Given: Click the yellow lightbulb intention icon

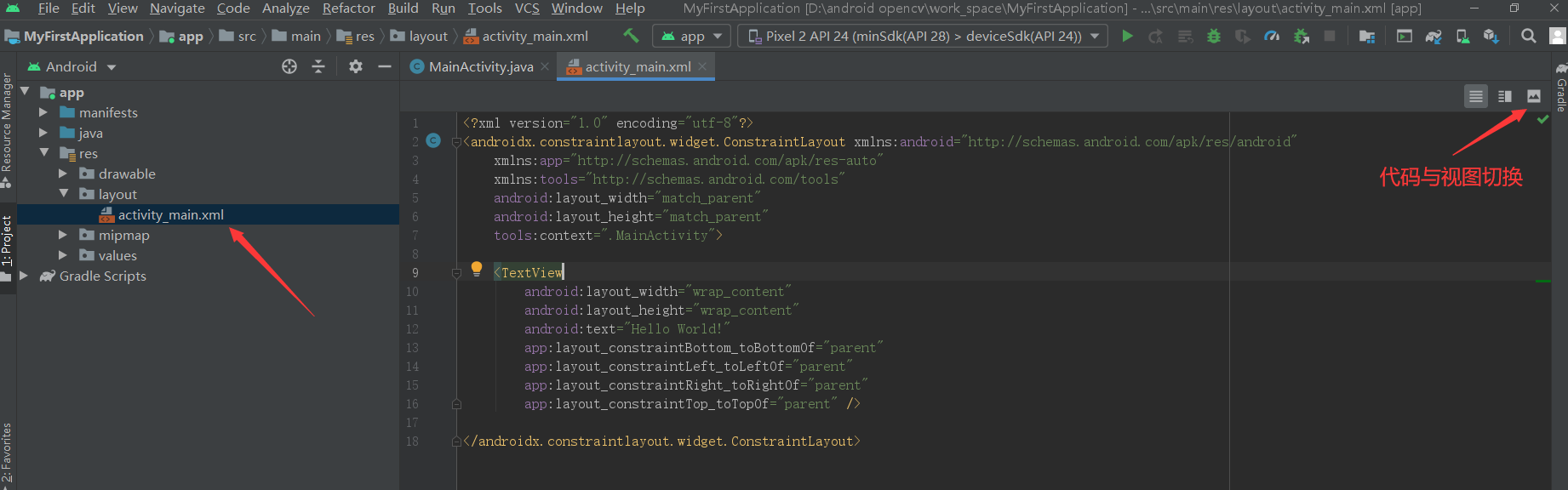Looking at the screenshot, I should (x=477, y=270).
